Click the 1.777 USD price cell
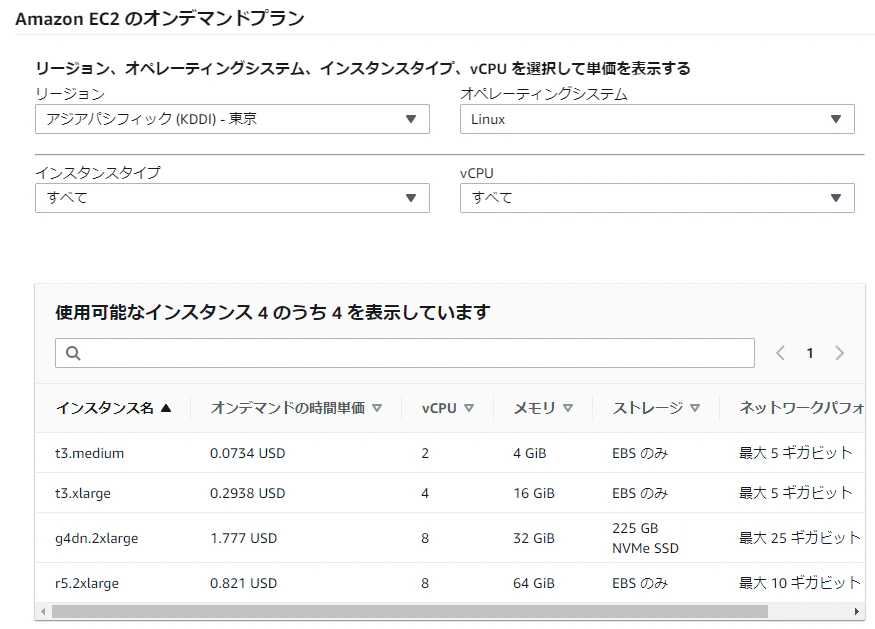This screenshot has width=875, height=629. pos(243,539)
